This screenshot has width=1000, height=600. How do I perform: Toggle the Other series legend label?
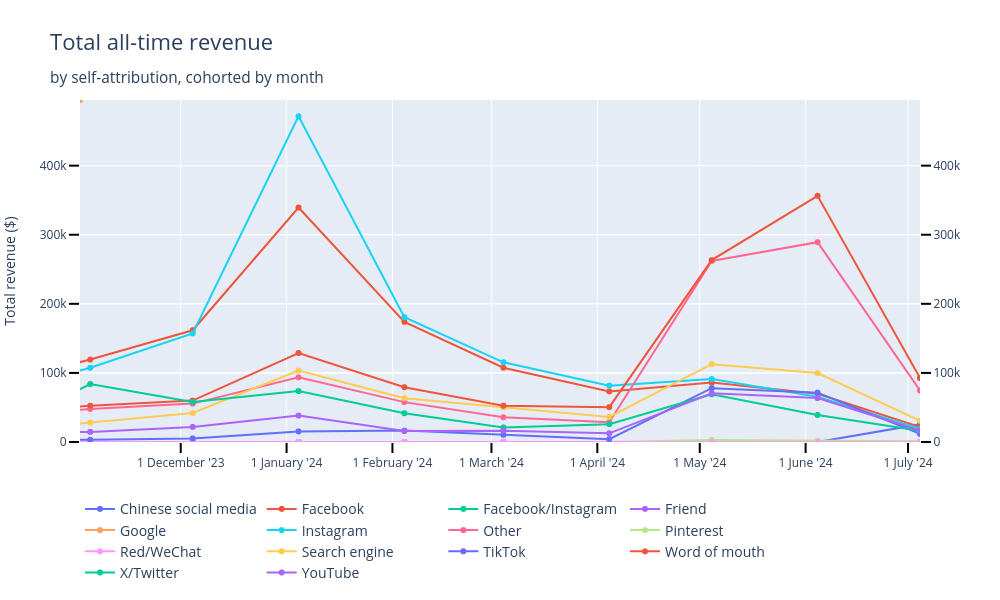click(502, 531)
